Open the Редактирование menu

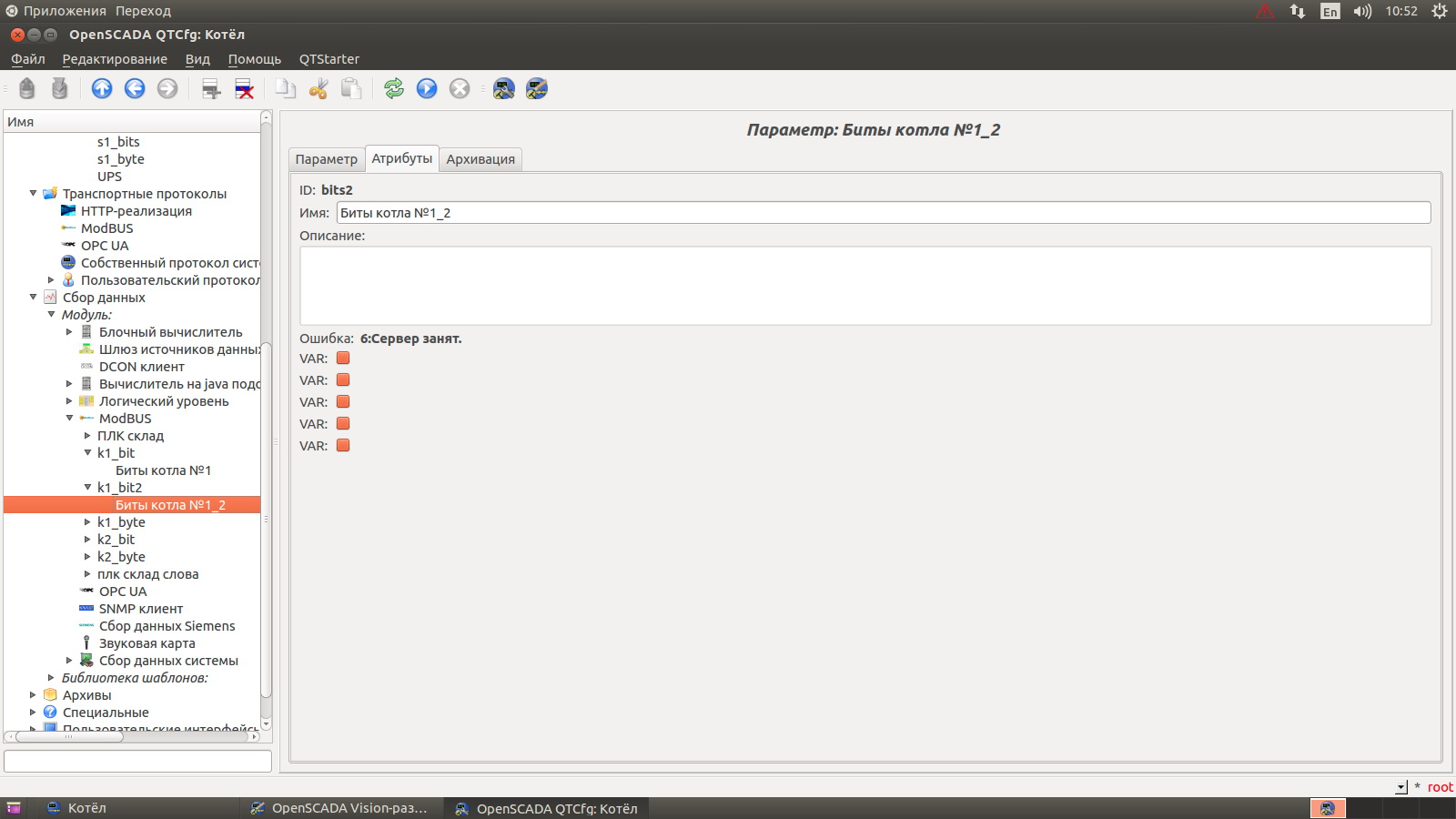pos(115,59)
